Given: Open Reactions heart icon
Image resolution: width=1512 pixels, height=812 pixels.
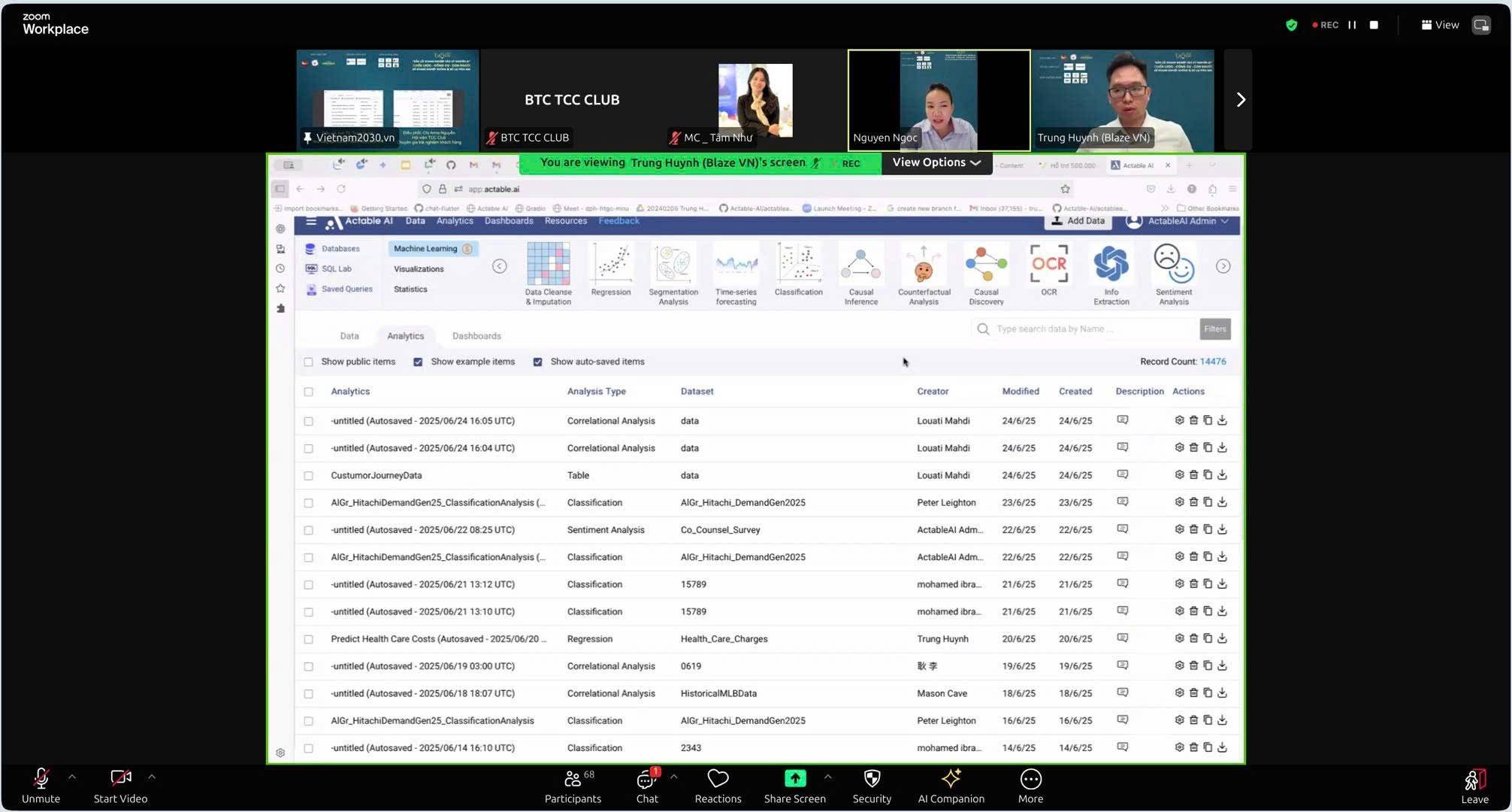Looking at the screenshot, I should coord(718,780).
